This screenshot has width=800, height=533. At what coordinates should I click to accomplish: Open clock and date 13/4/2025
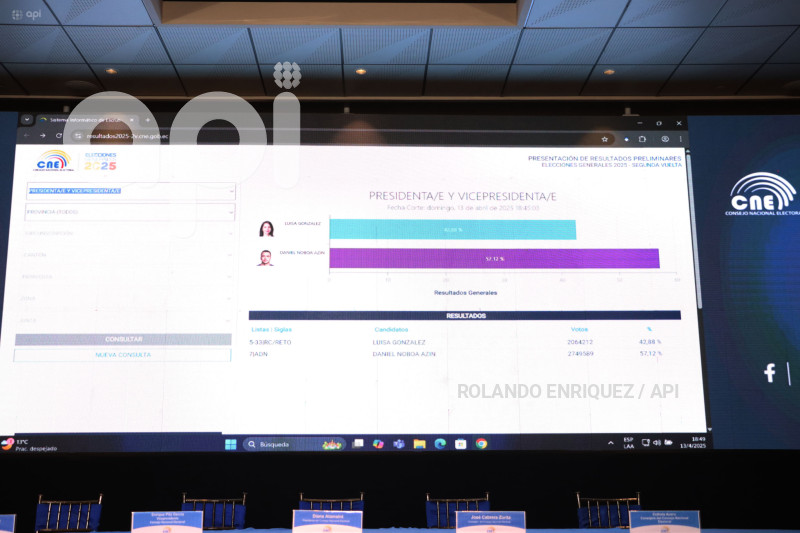693,442
